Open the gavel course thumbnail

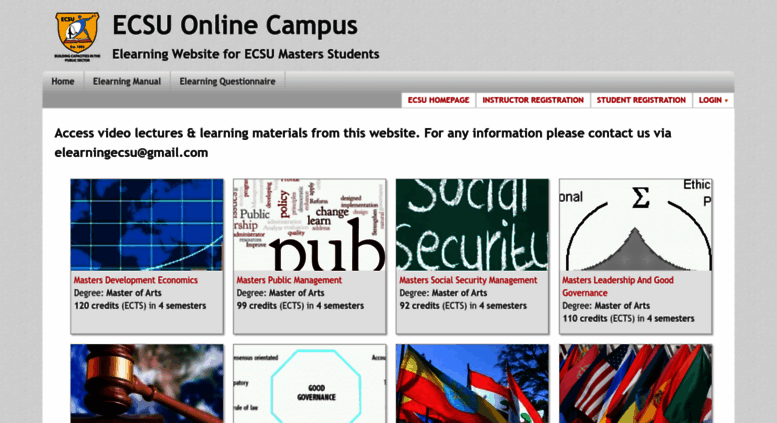click(147, 384)
